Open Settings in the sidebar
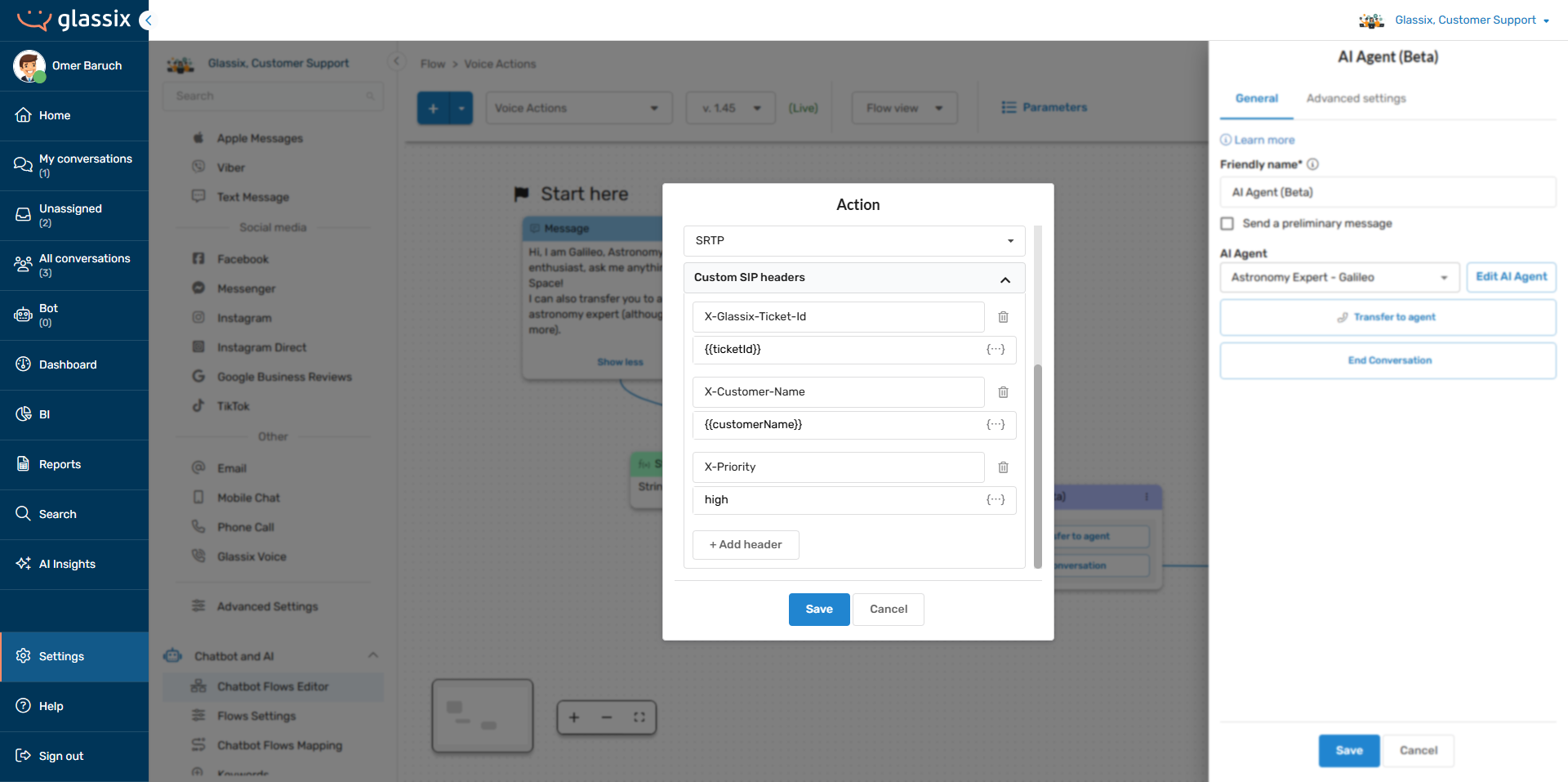The height and width of the screenshot is (782, 1568). pos(74,656)
